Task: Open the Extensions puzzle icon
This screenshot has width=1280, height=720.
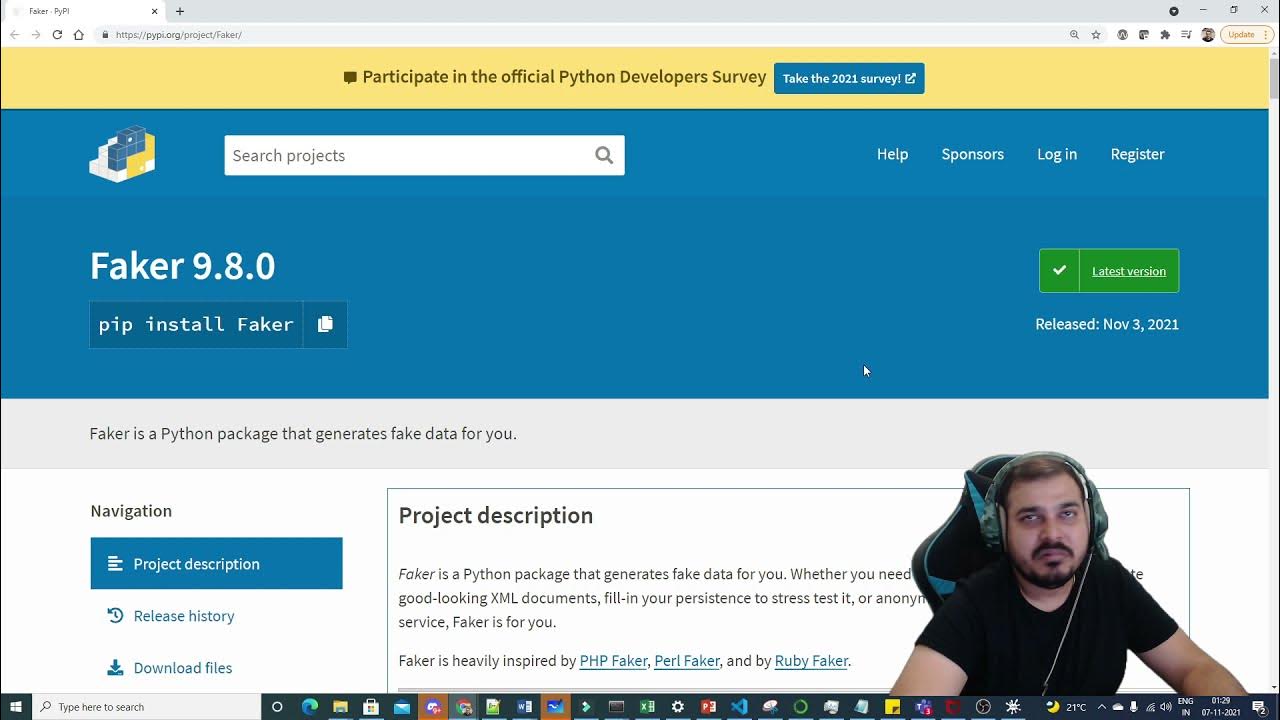Action: [x=1165, y=35]
